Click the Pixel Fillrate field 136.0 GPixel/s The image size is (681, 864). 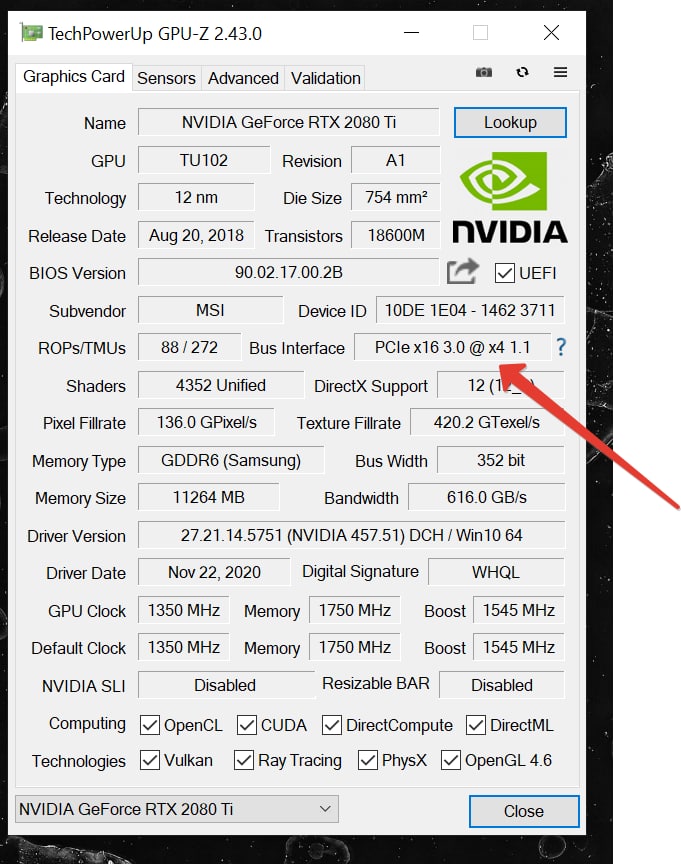[x=206, y=422]
